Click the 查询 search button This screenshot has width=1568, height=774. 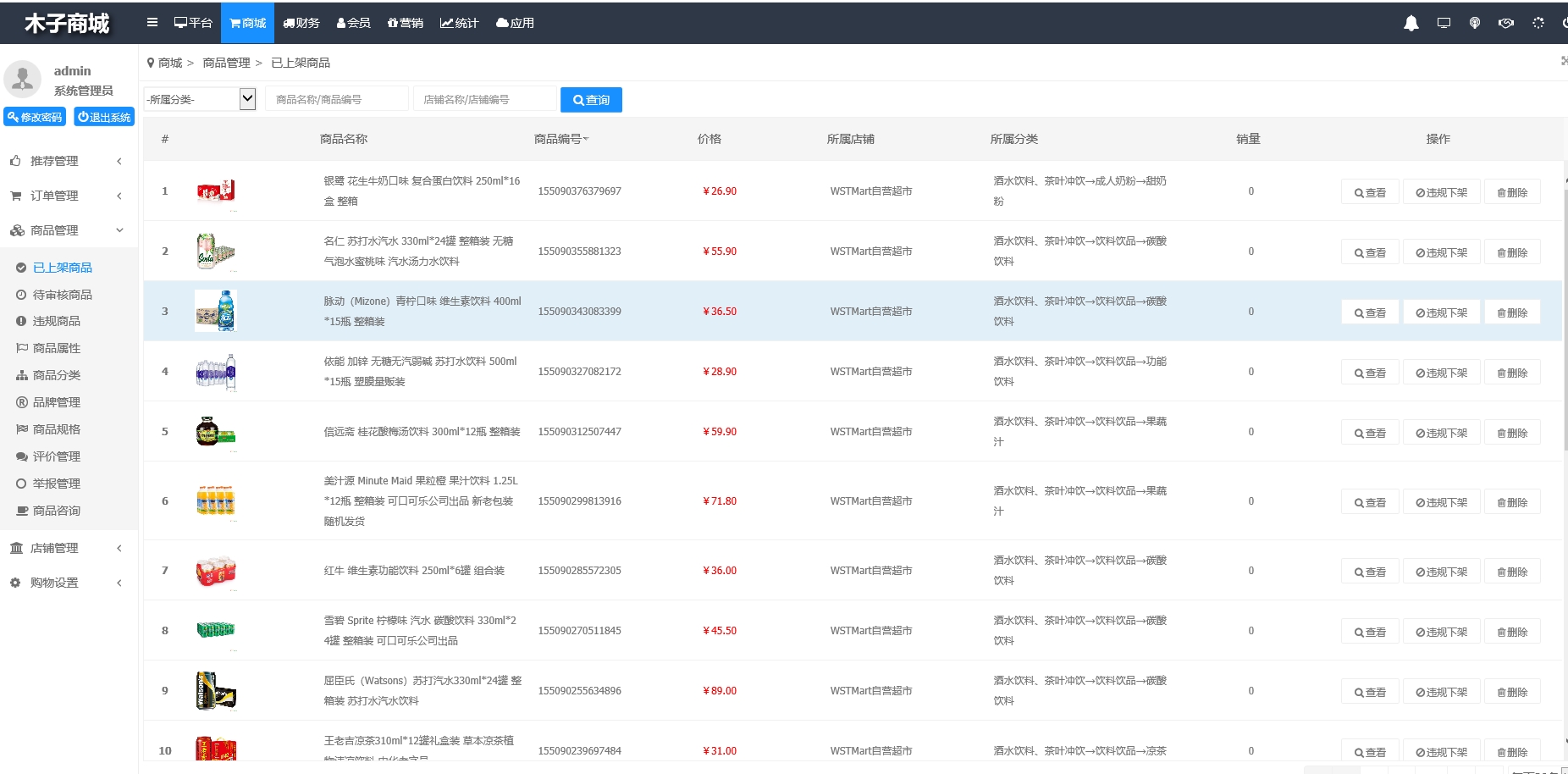[591, 100]
